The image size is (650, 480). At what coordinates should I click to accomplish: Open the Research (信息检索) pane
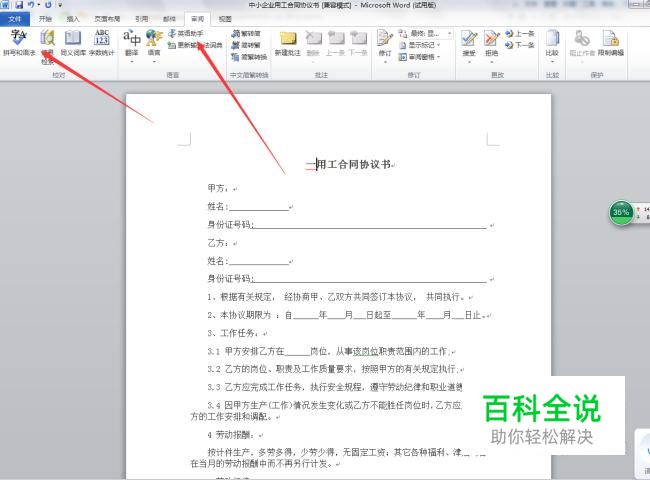pyautogui.click(x=48, y=46)
